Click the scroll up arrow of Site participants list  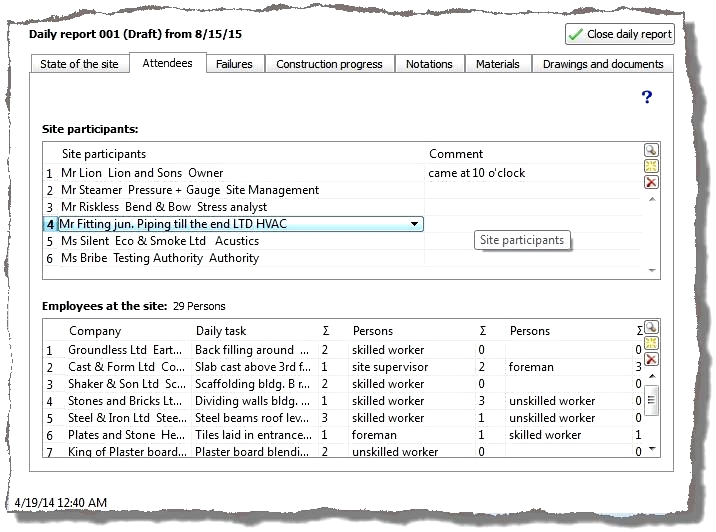click(652, 199)
